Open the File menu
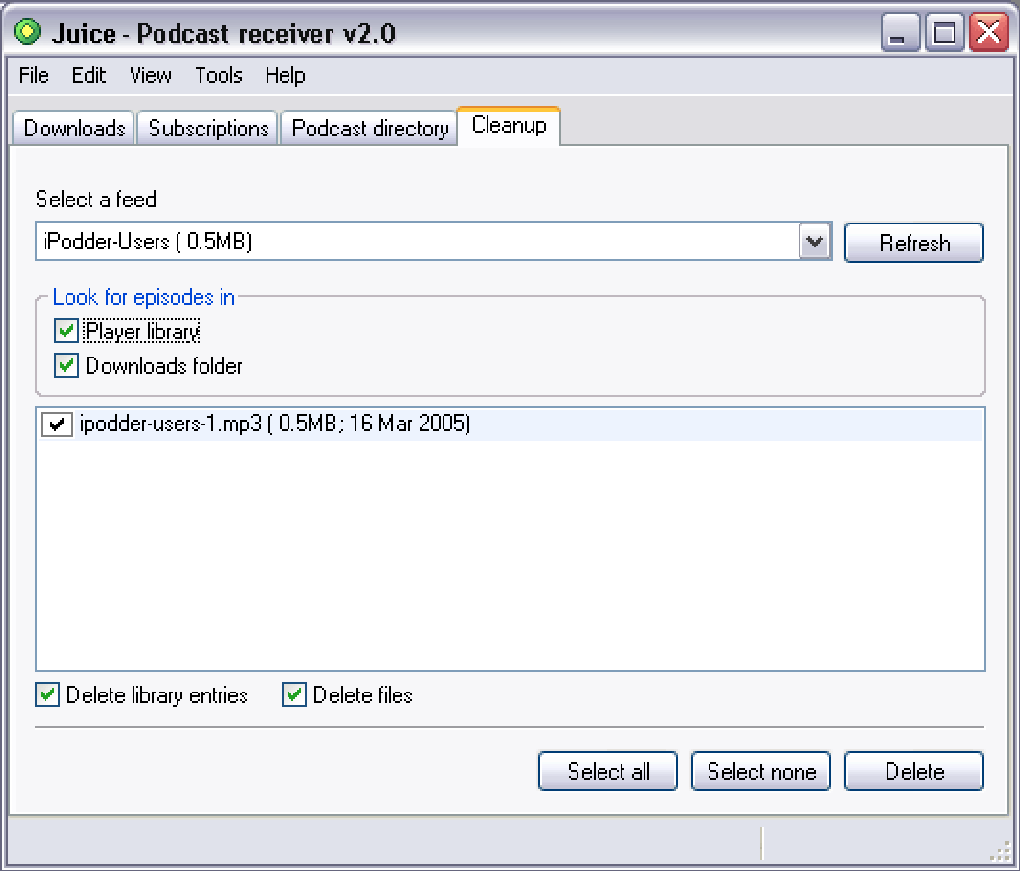 [x=34, y=76]
